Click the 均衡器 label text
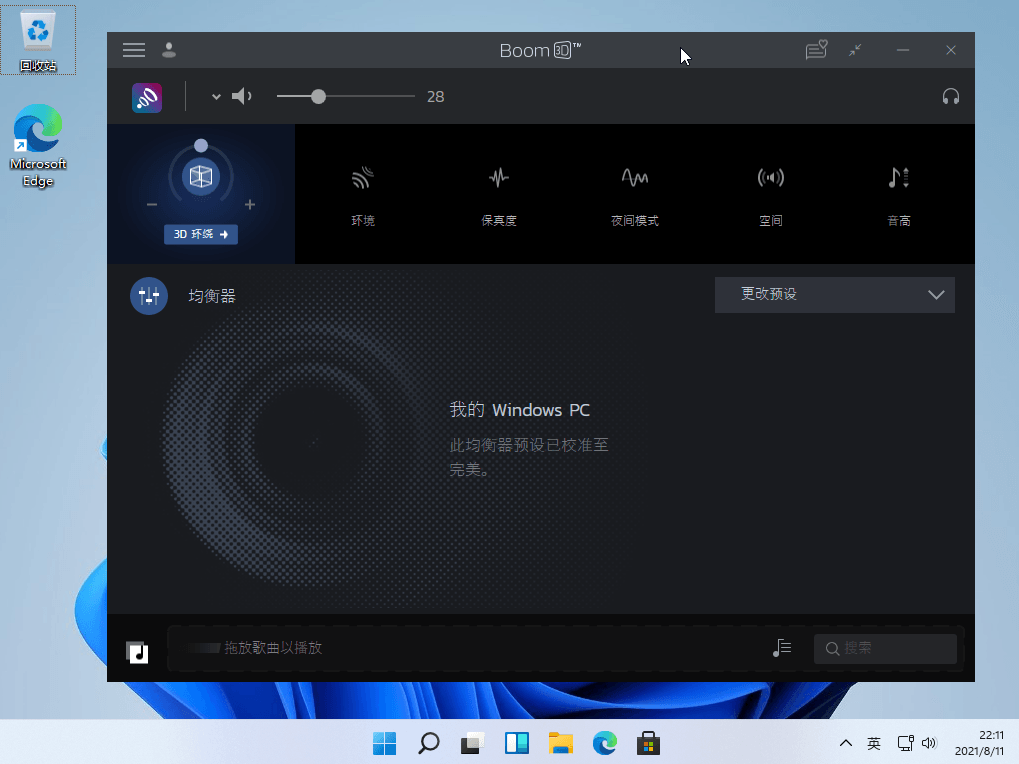Image resolution: width=1019 pixels, height=764 pixels. pos(212,296)
